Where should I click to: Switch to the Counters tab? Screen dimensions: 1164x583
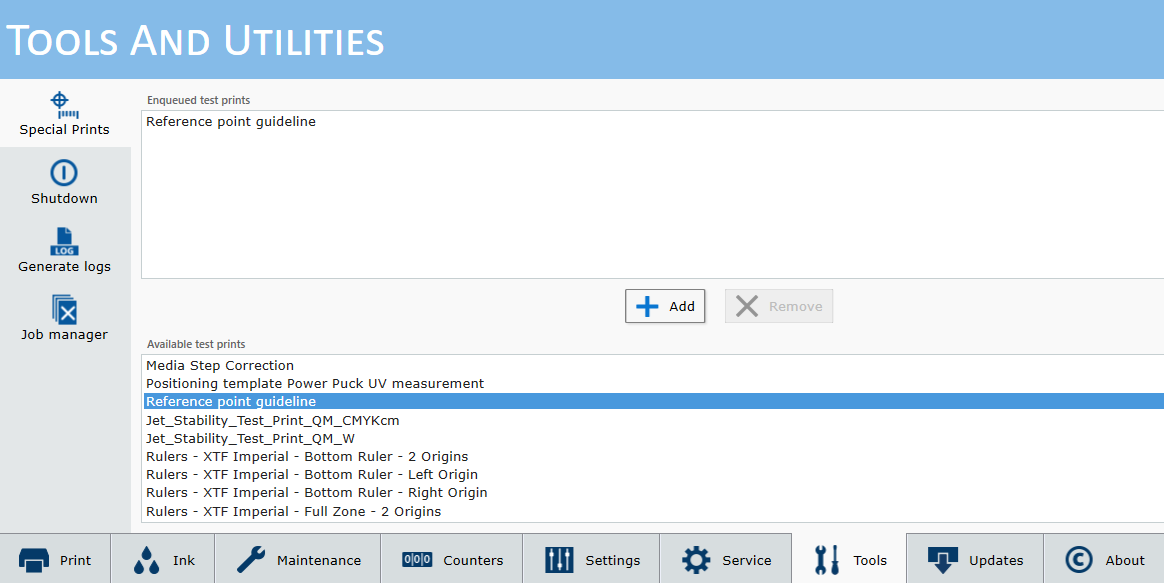tap(452, 560)
